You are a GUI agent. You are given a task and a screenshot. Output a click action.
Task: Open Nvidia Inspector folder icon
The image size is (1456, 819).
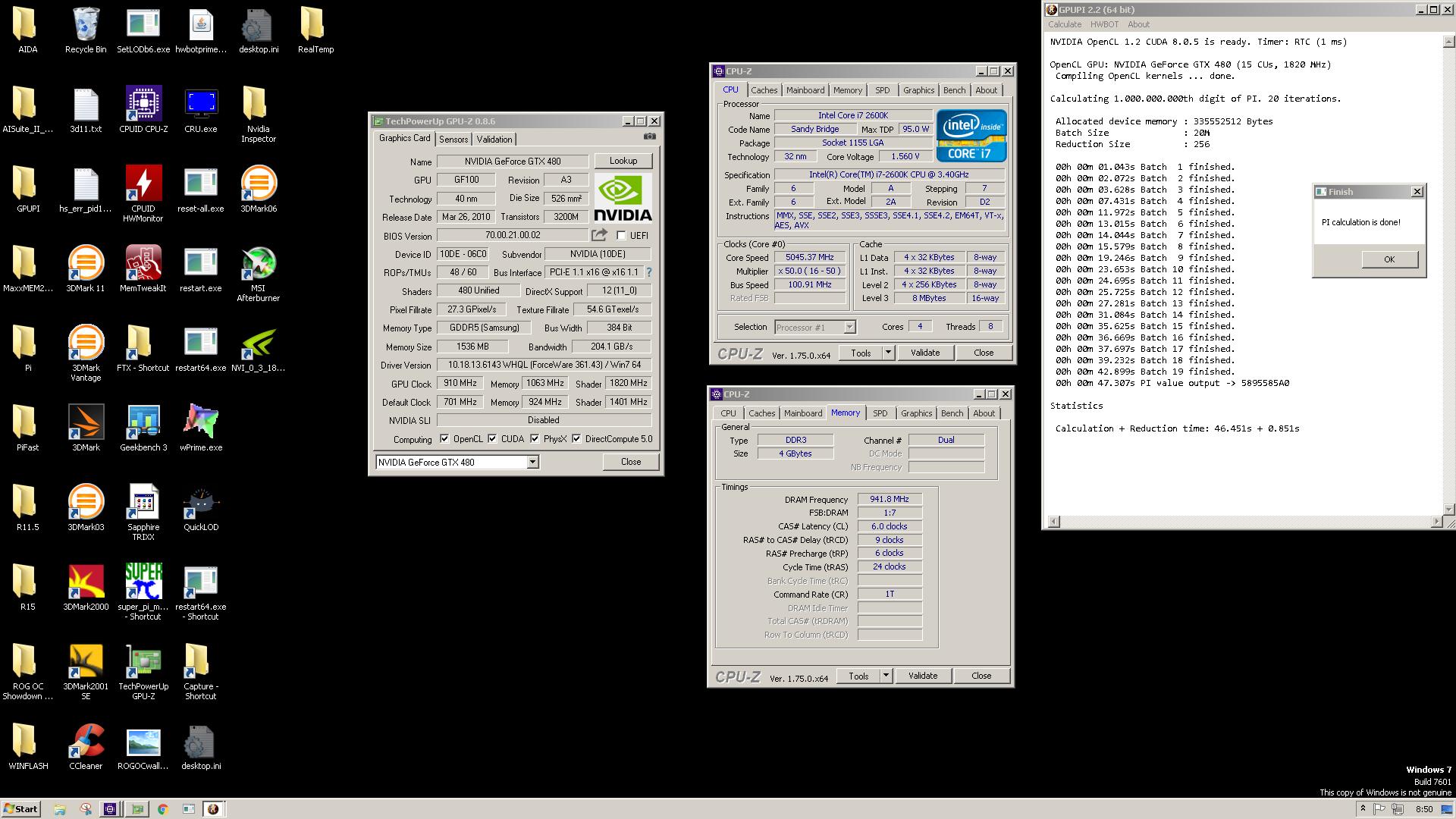coord(259,115)
